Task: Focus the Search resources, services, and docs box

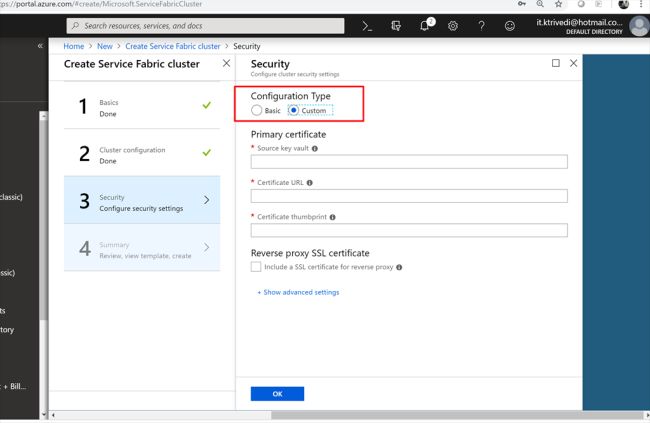Action: (x=205, y=26)
